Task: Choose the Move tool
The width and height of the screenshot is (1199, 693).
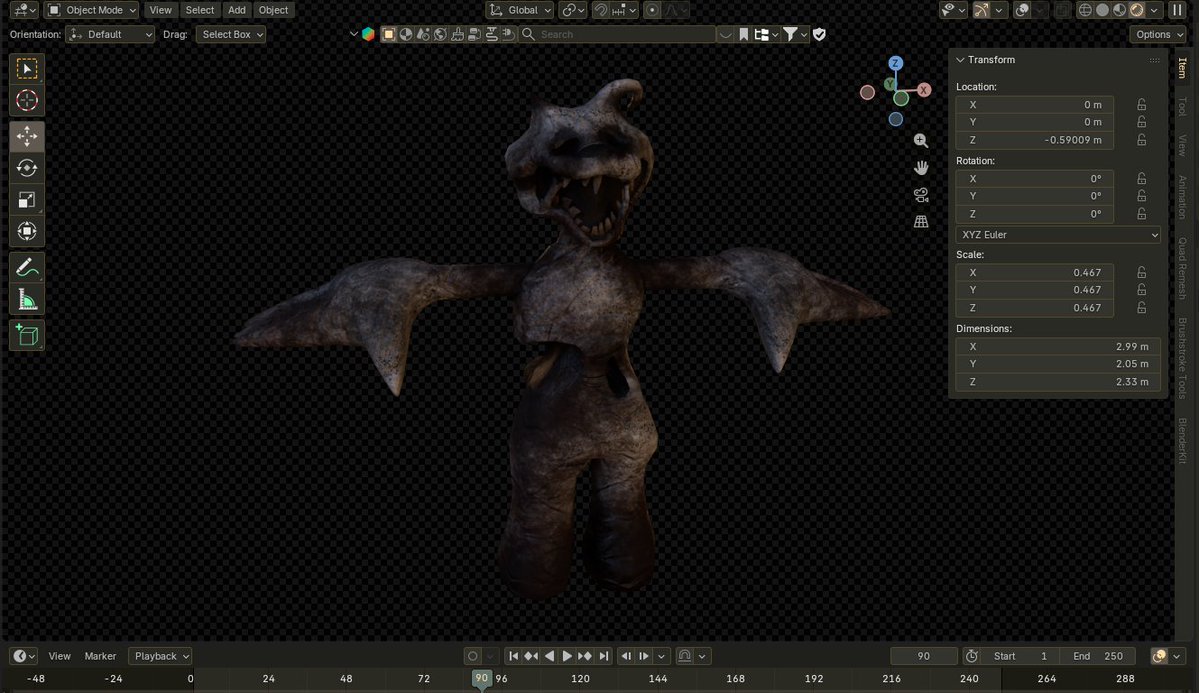Action: click(27, 136)
